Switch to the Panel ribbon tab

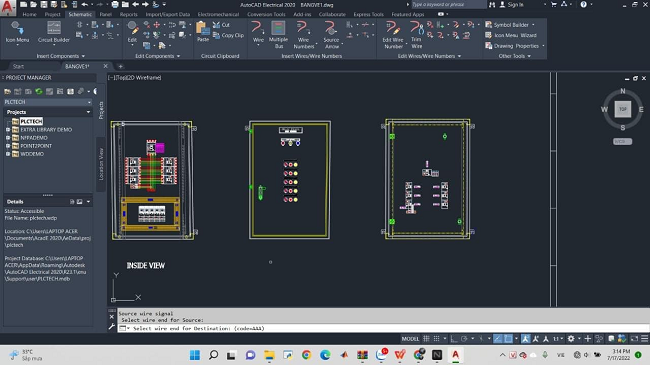click(x=106, y=15)
